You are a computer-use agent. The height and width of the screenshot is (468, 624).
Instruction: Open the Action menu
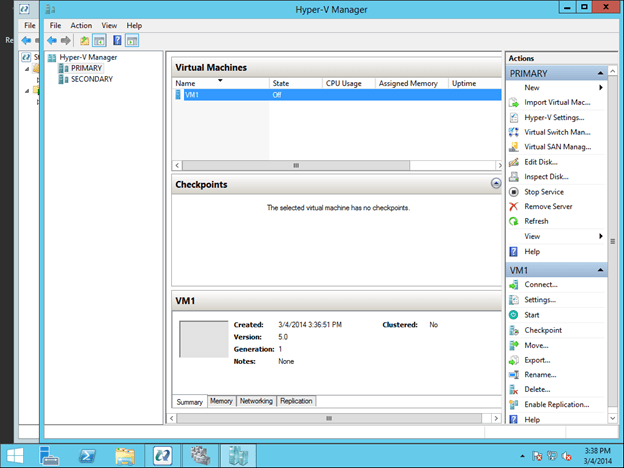(x=81, y=25)
